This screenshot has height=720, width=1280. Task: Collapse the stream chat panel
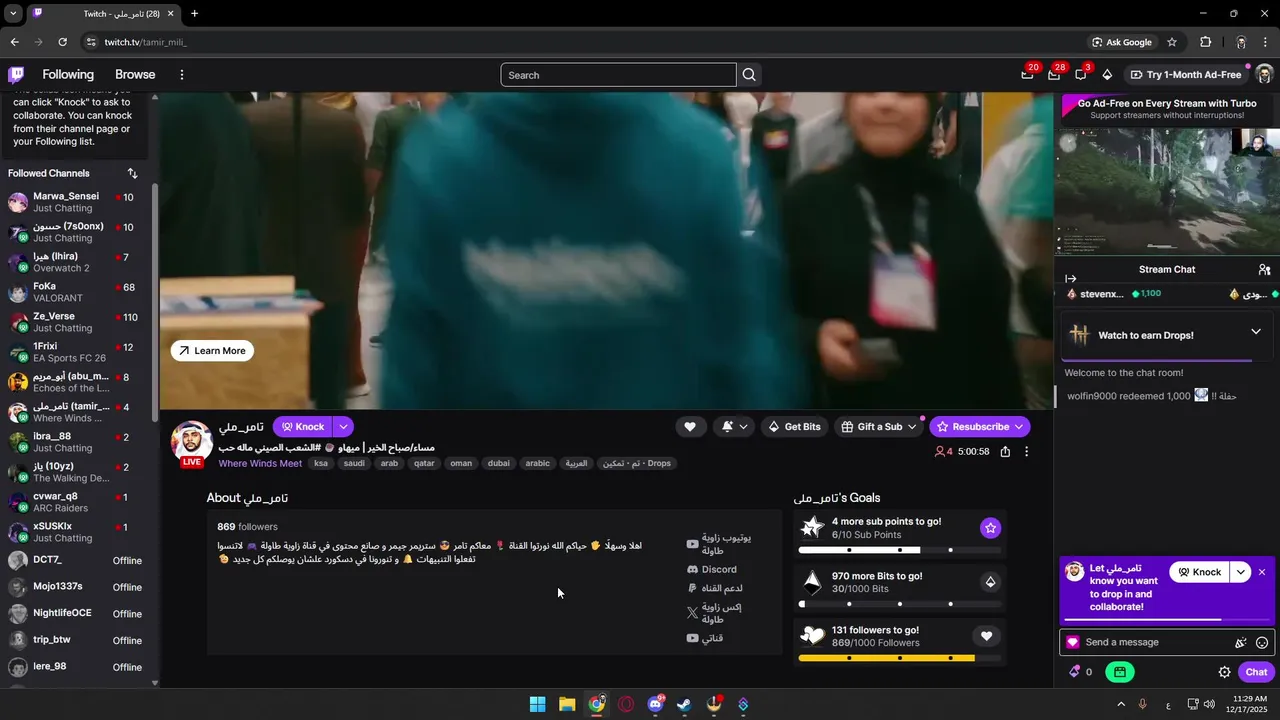click(x=1071, y=279)
